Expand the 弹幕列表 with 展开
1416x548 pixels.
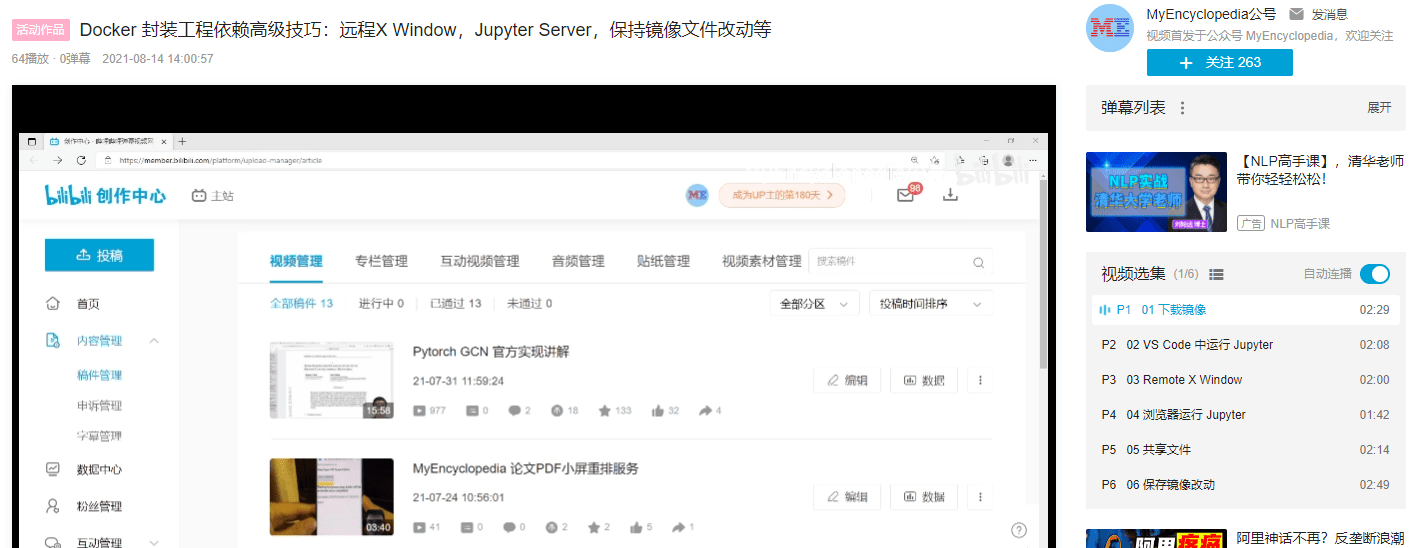coord(1379,108)
